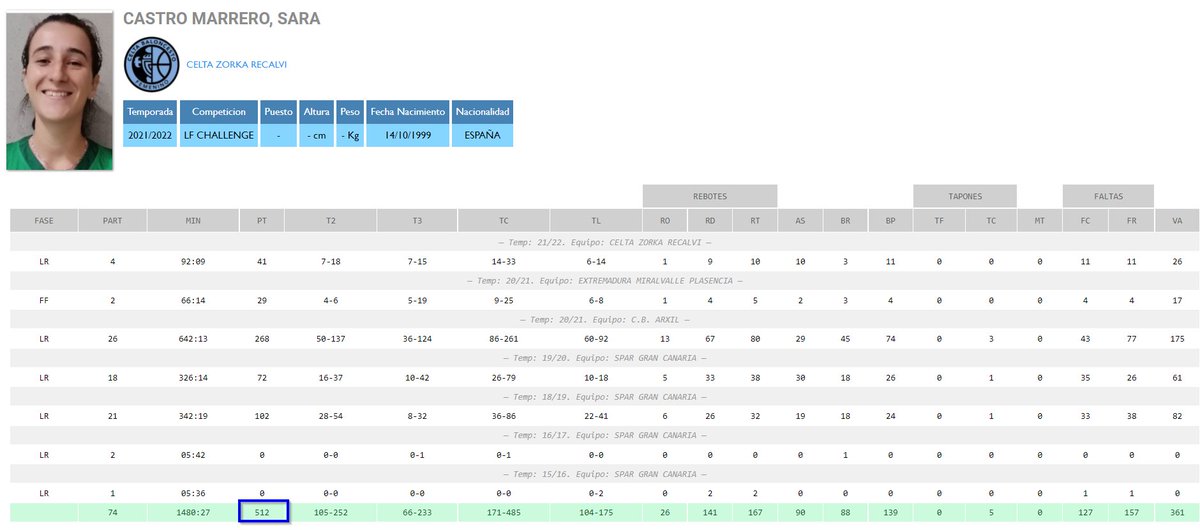Viewport: 1200px width, 530px height.
Task: Click the Competicion header cell
Action: pyautogui.click(x=219, y=111)
